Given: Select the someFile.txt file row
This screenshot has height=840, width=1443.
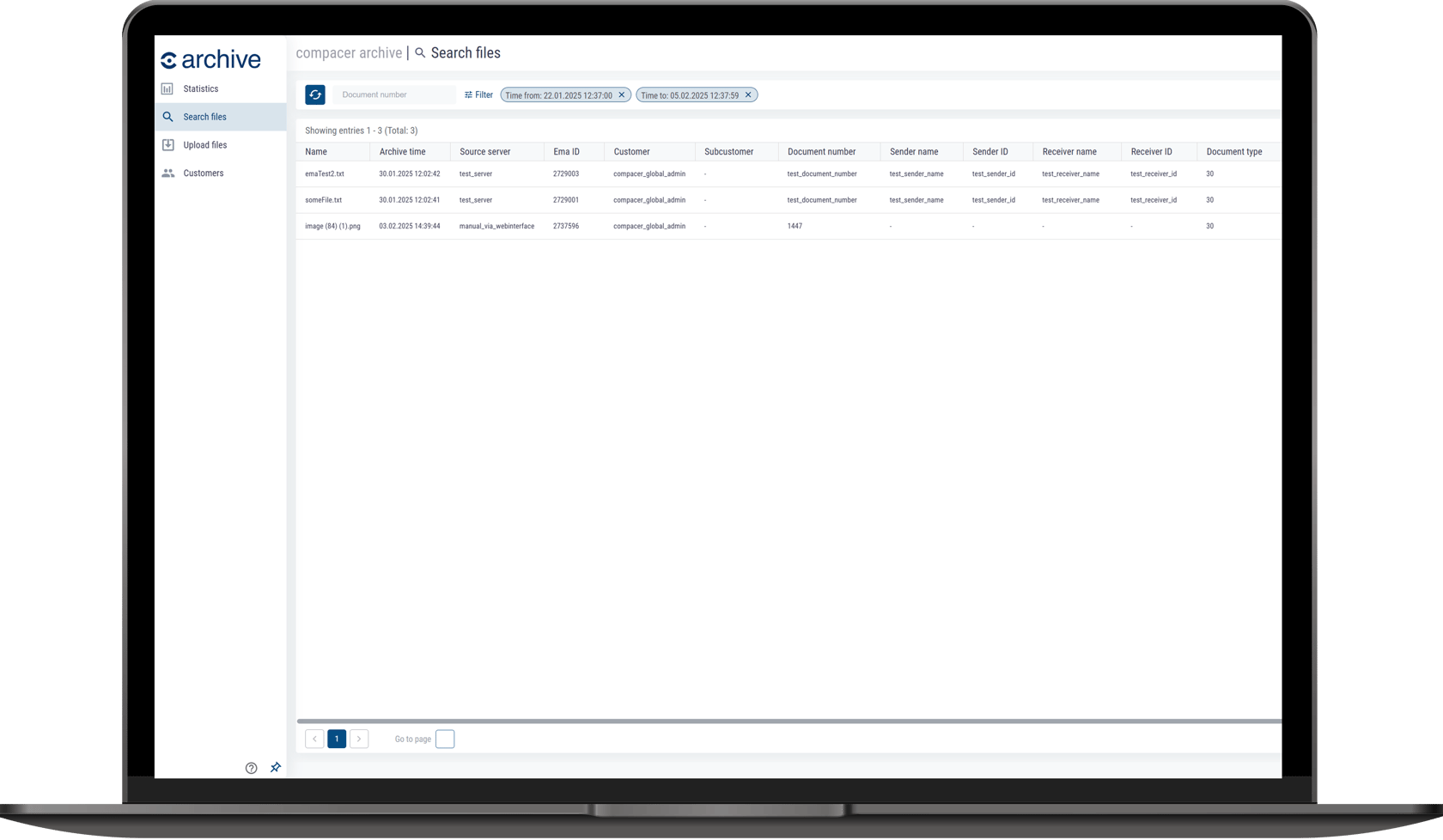Looking at the screenshot, I should coord(788,200).
